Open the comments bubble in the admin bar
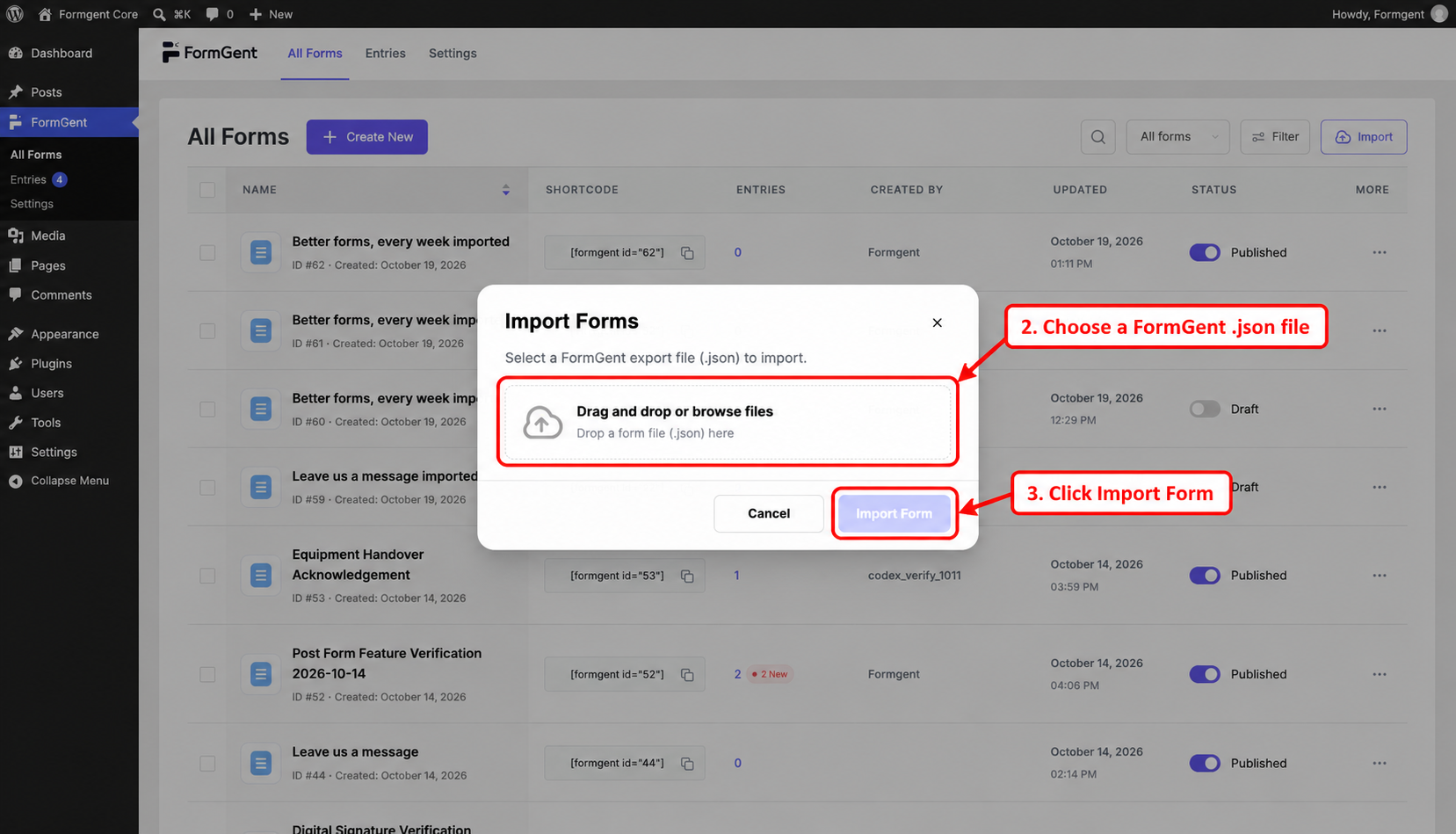 212,14
